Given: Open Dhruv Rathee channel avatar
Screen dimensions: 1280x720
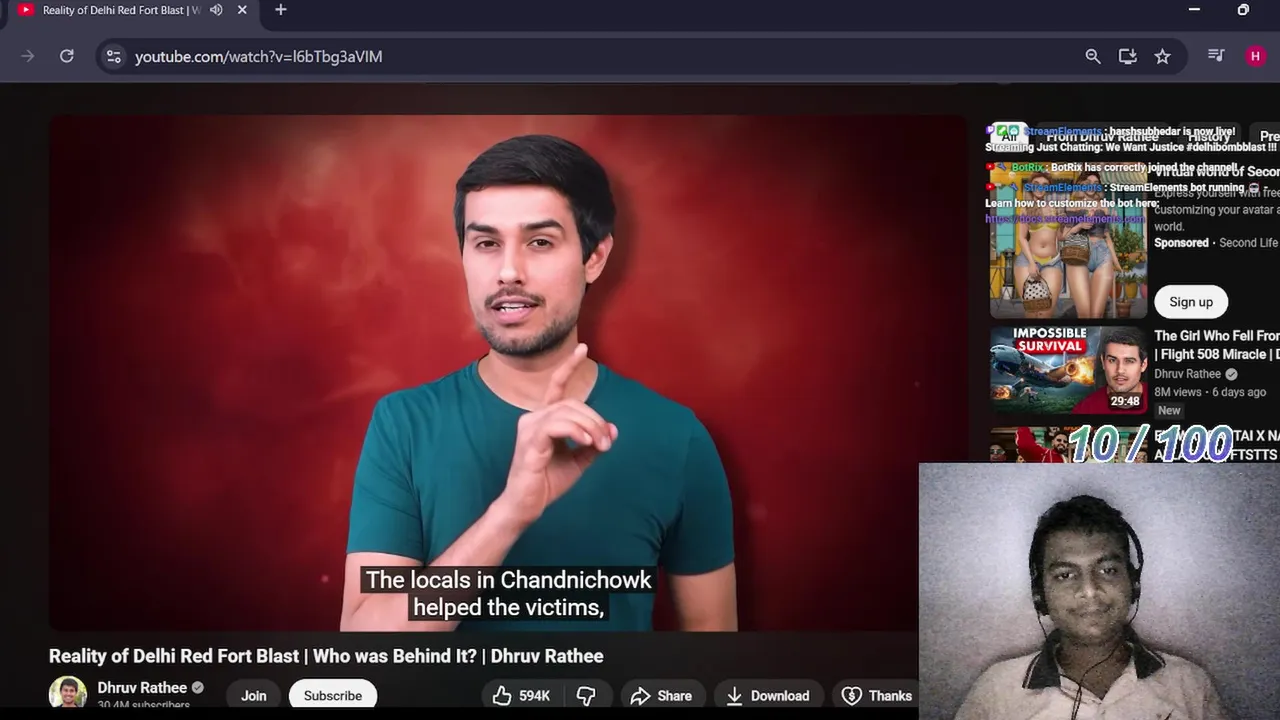Looking at the screenshot, I should [68, 693].
